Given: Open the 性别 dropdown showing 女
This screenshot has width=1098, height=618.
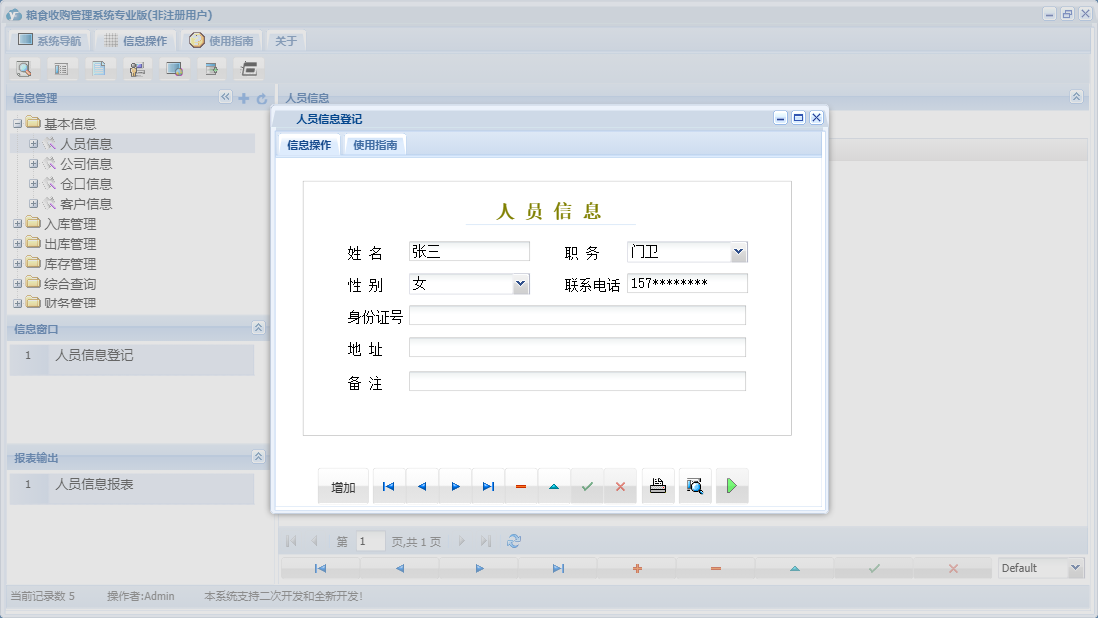Looking at the screenshot, I should (x=519, y=283).
